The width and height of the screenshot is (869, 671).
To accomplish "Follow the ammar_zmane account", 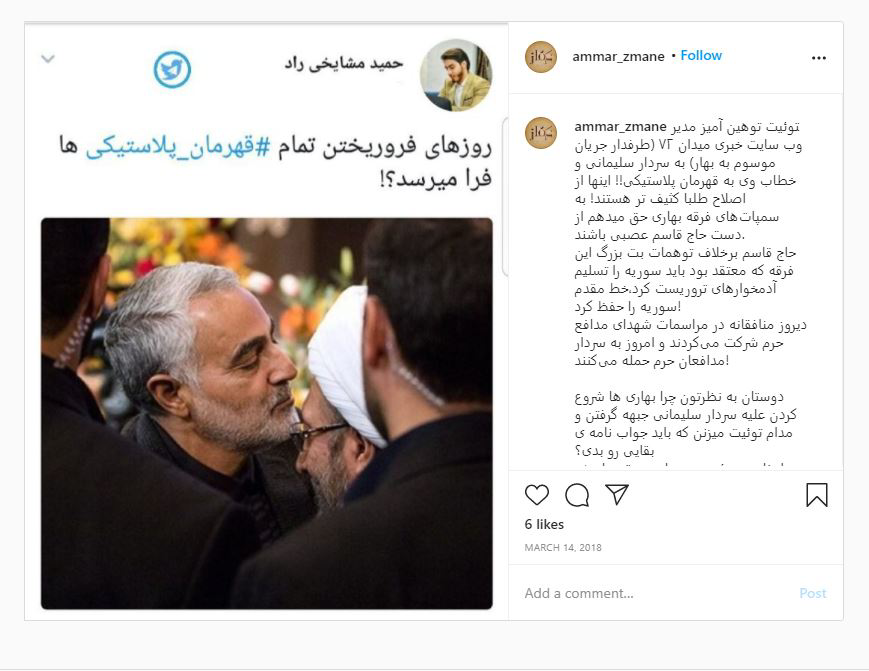I will click(701, 55).
